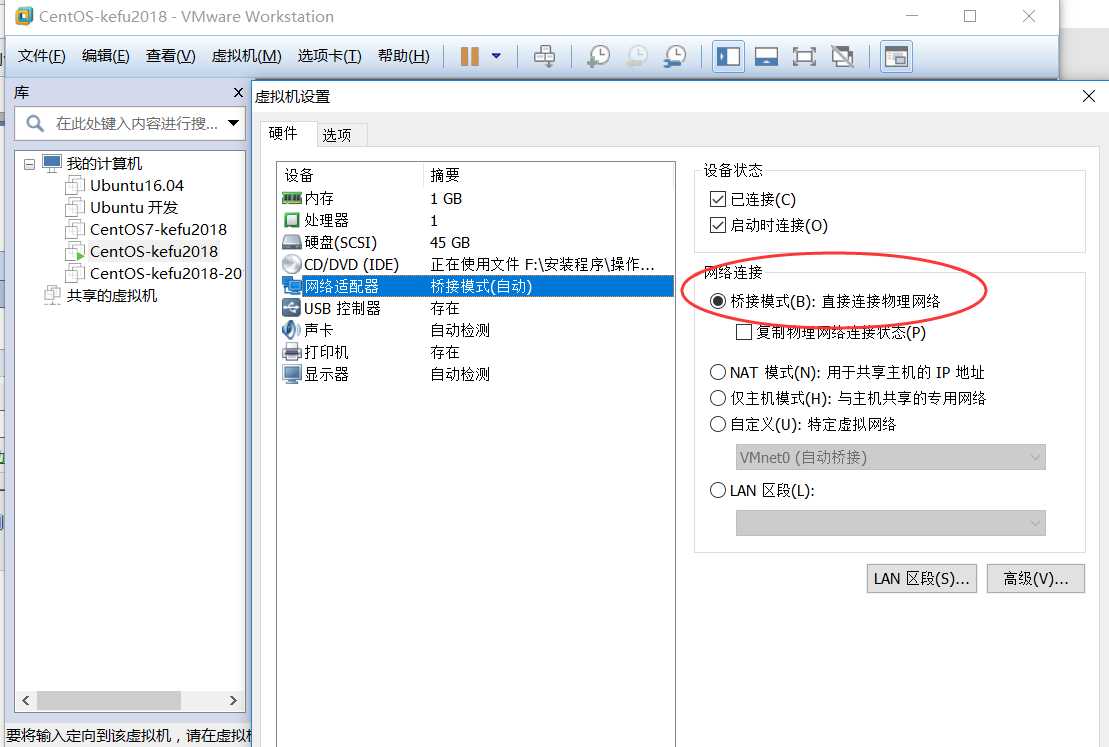Viewport: 1109px width, 747px height.
Task: Open the 编辑(E) menu
Action: pyautogui.click(x=105, y=56)
